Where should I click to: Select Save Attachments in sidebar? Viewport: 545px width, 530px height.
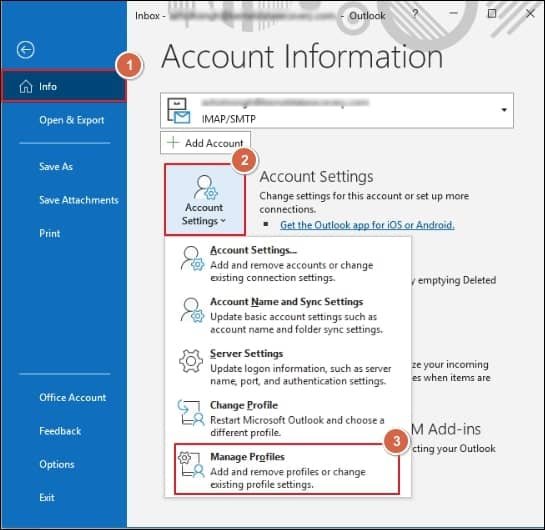(79, 200)
